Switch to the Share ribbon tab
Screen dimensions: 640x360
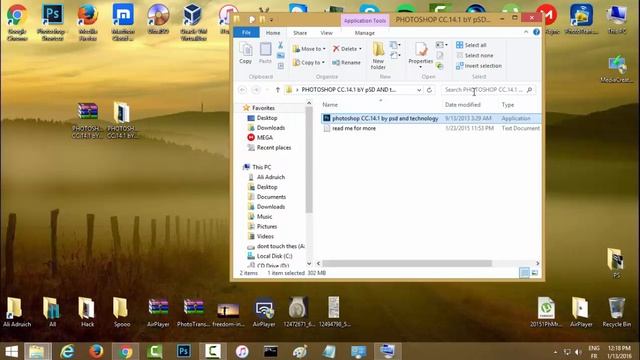point(300,33)
